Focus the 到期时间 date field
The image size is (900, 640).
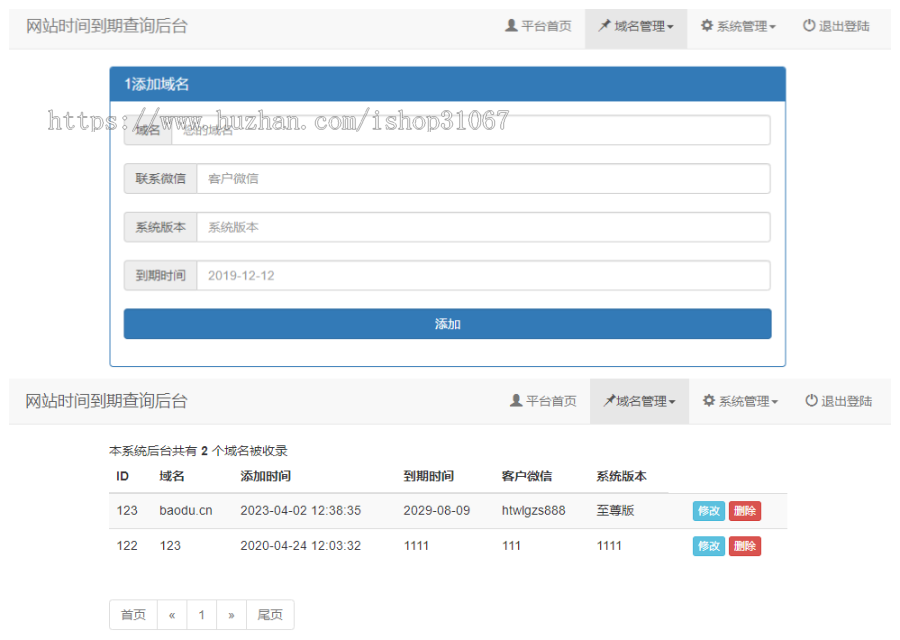point(483,276)
